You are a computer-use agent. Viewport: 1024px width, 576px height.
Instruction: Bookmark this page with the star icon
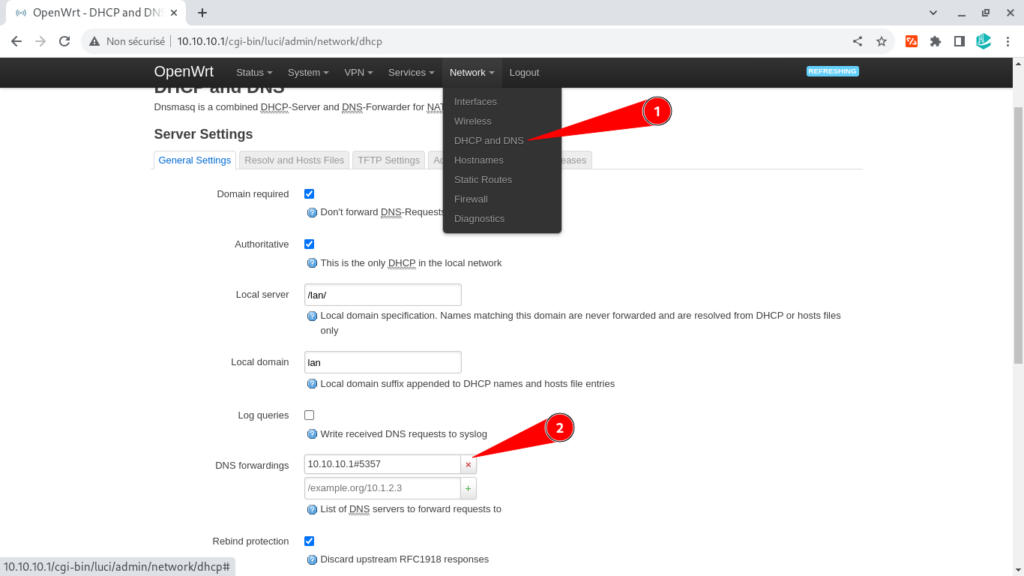point(882,41)
